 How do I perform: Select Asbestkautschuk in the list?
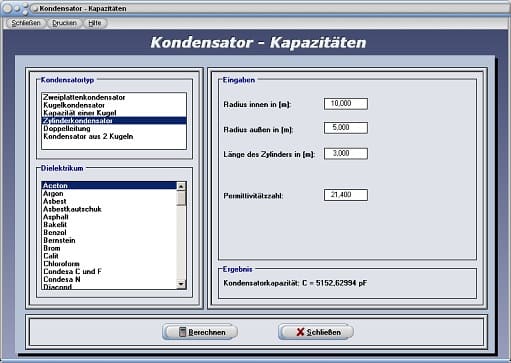click(x=109, y=209)
